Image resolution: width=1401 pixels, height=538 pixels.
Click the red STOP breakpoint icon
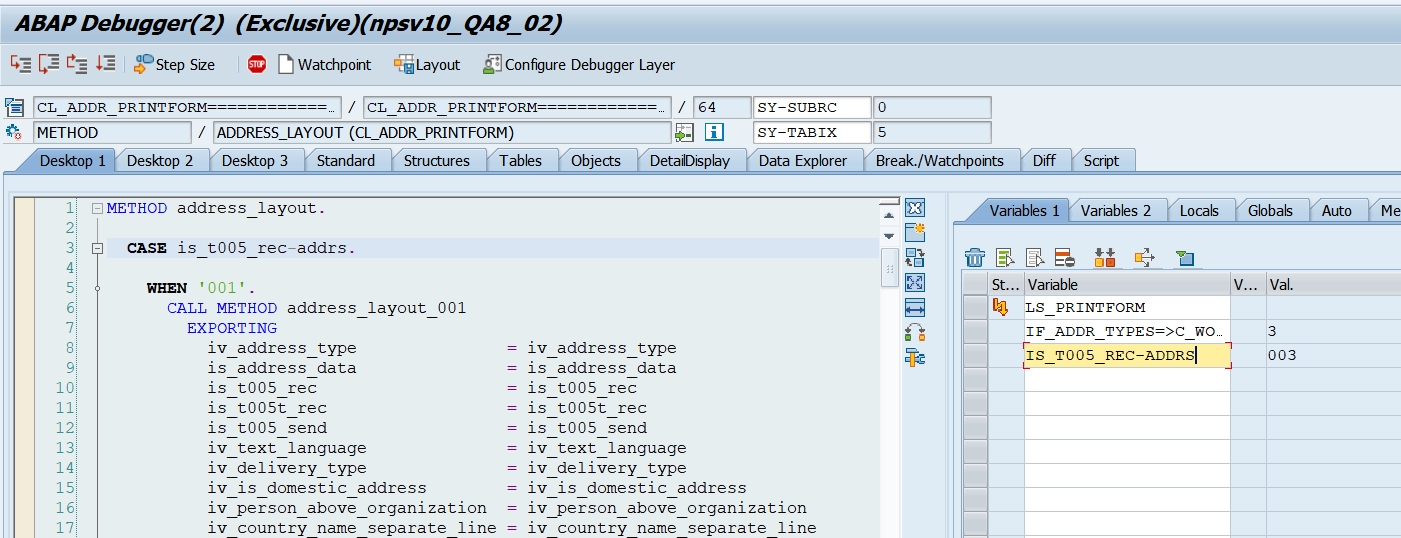coord(256,64)
